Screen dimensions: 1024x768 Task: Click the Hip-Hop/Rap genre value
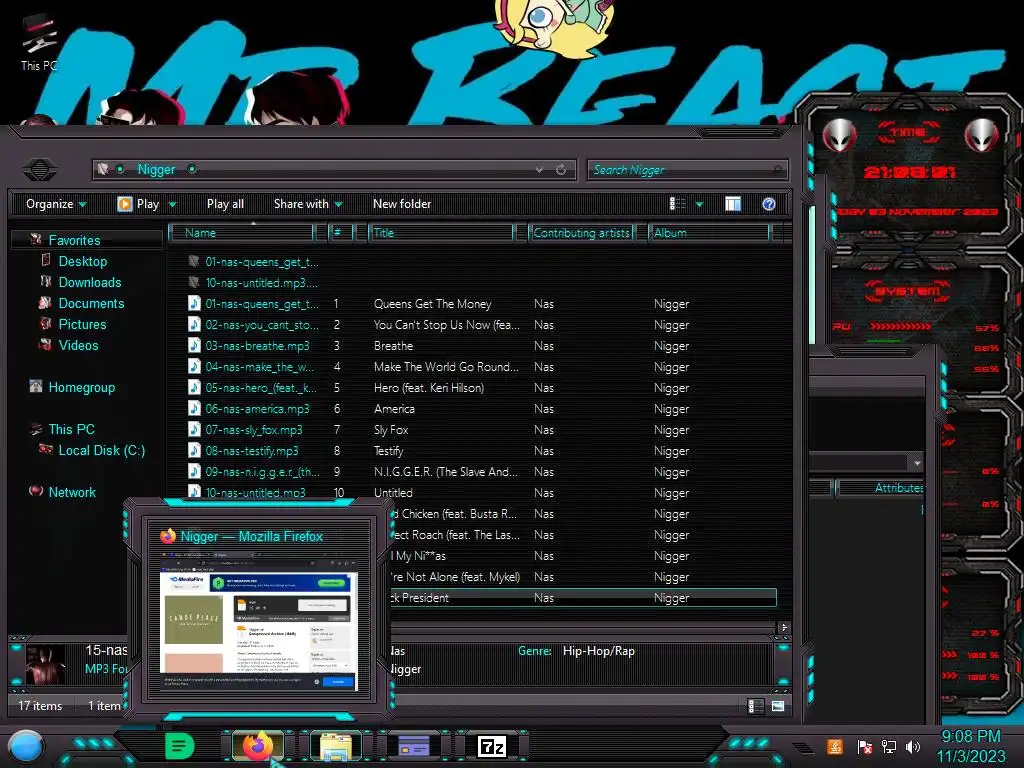(599, 651)
